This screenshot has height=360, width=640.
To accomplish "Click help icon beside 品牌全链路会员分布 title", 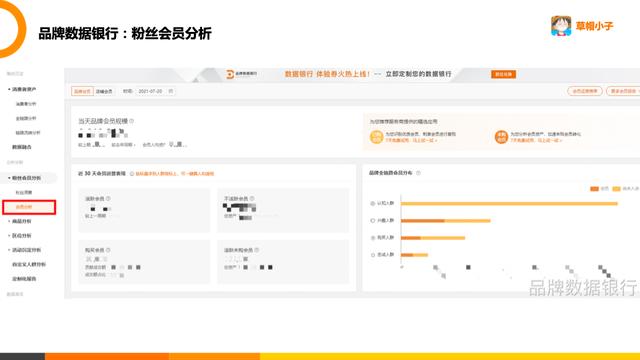I will (418, 173).
